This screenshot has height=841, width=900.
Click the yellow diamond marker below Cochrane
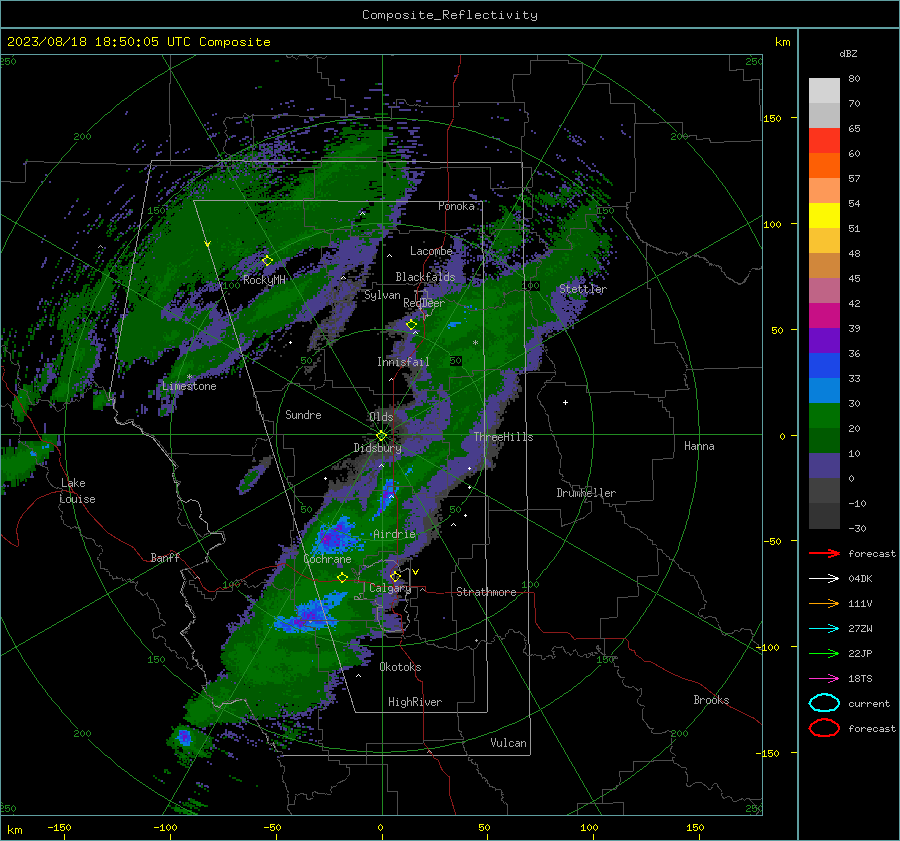[343, 578]
